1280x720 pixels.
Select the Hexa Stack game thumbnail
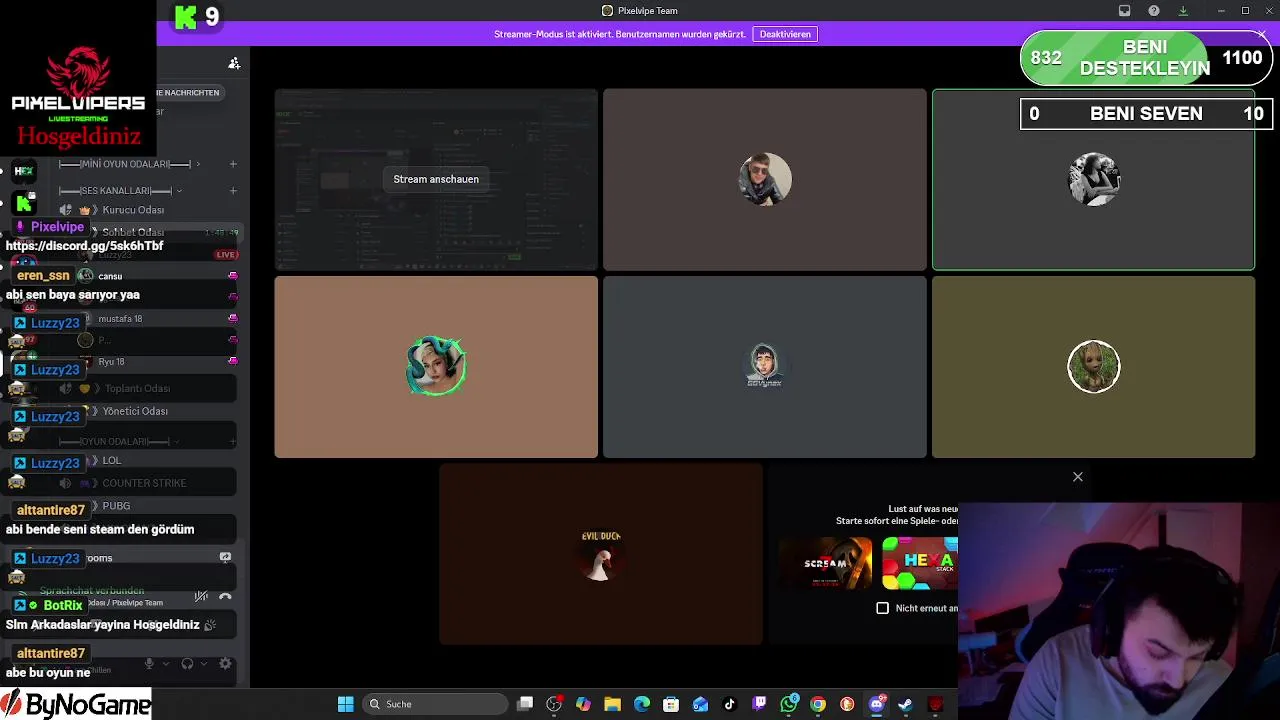[920, 563]
